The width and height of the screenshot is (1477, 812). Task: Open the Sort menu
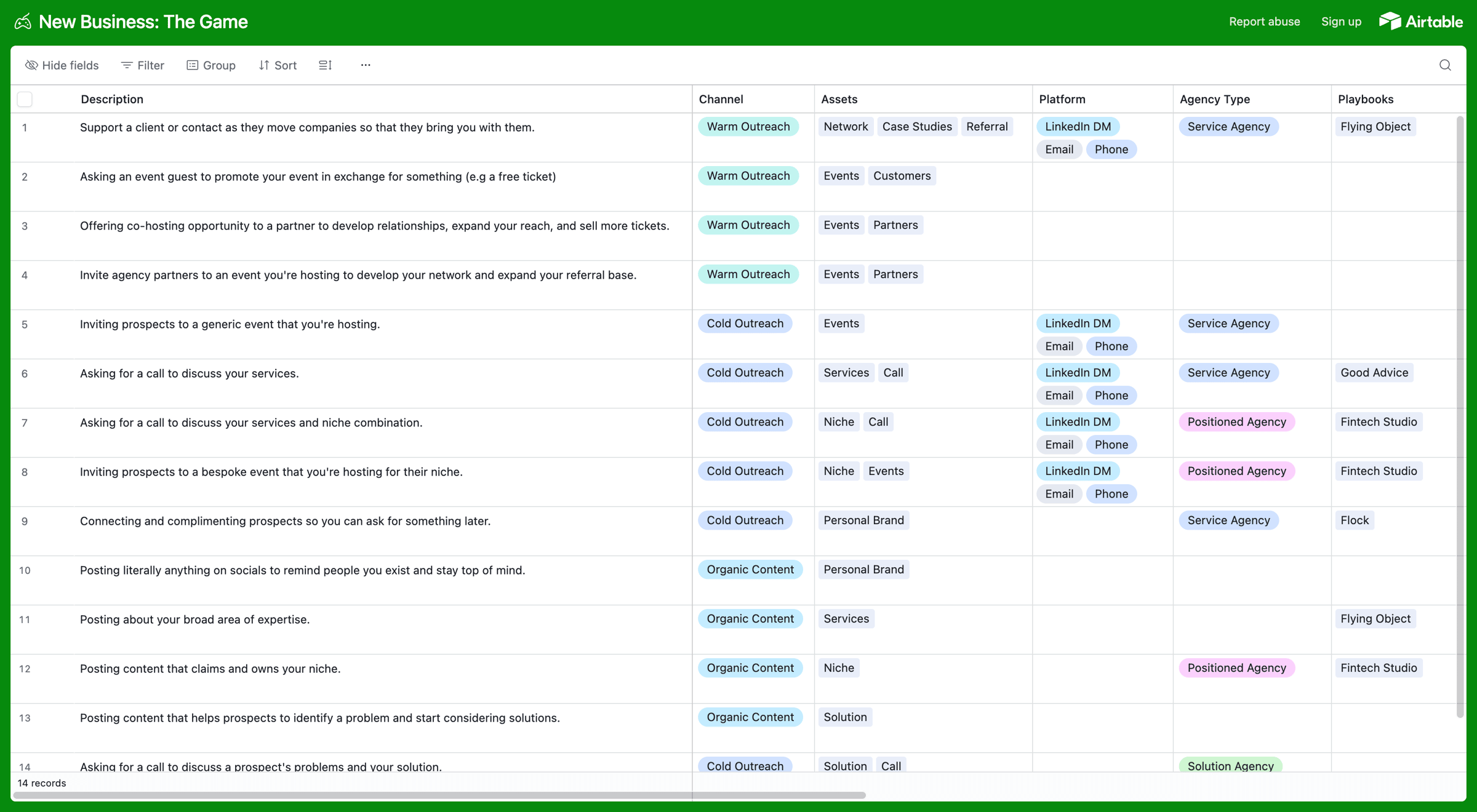tap(278, 65)
